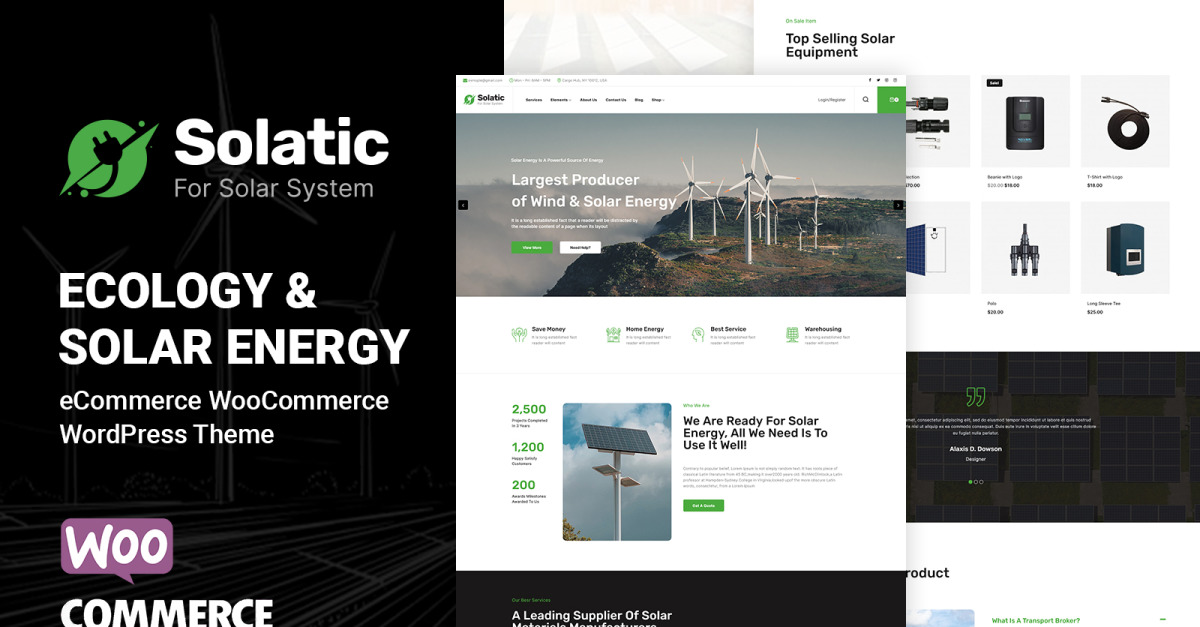Select the first green testimonial slider dot
The width and height of the screenshot is (1200, 627).
click(970, 482)
